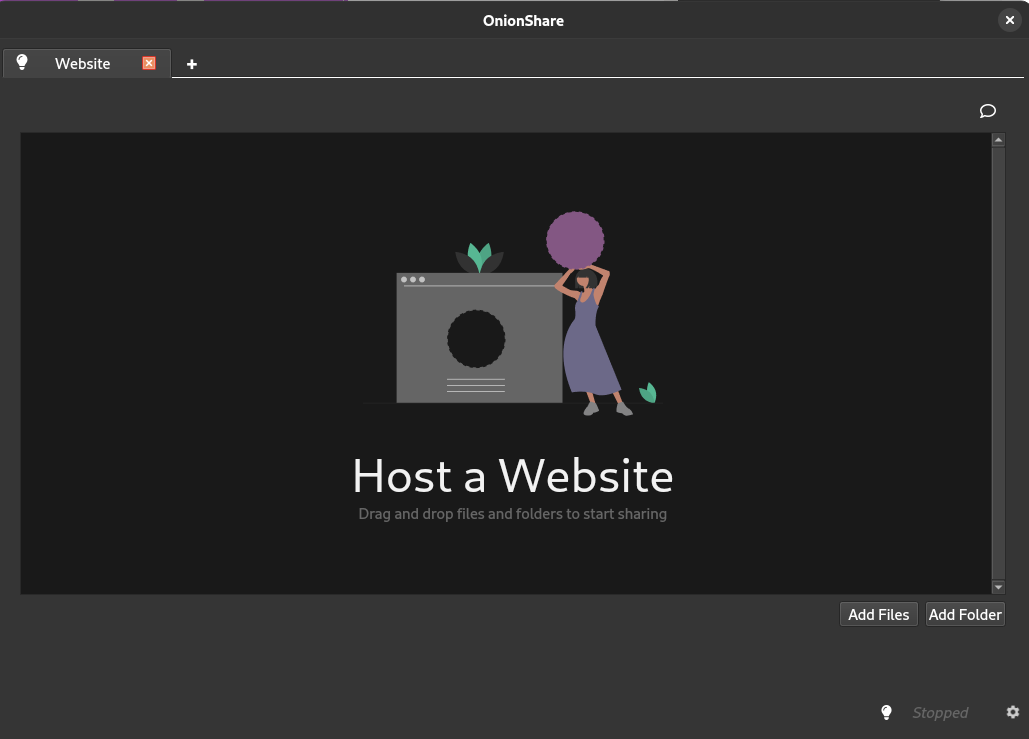Switch to the Website tab
This screenshot has width=1029, height=739.
tap(82, 64)
